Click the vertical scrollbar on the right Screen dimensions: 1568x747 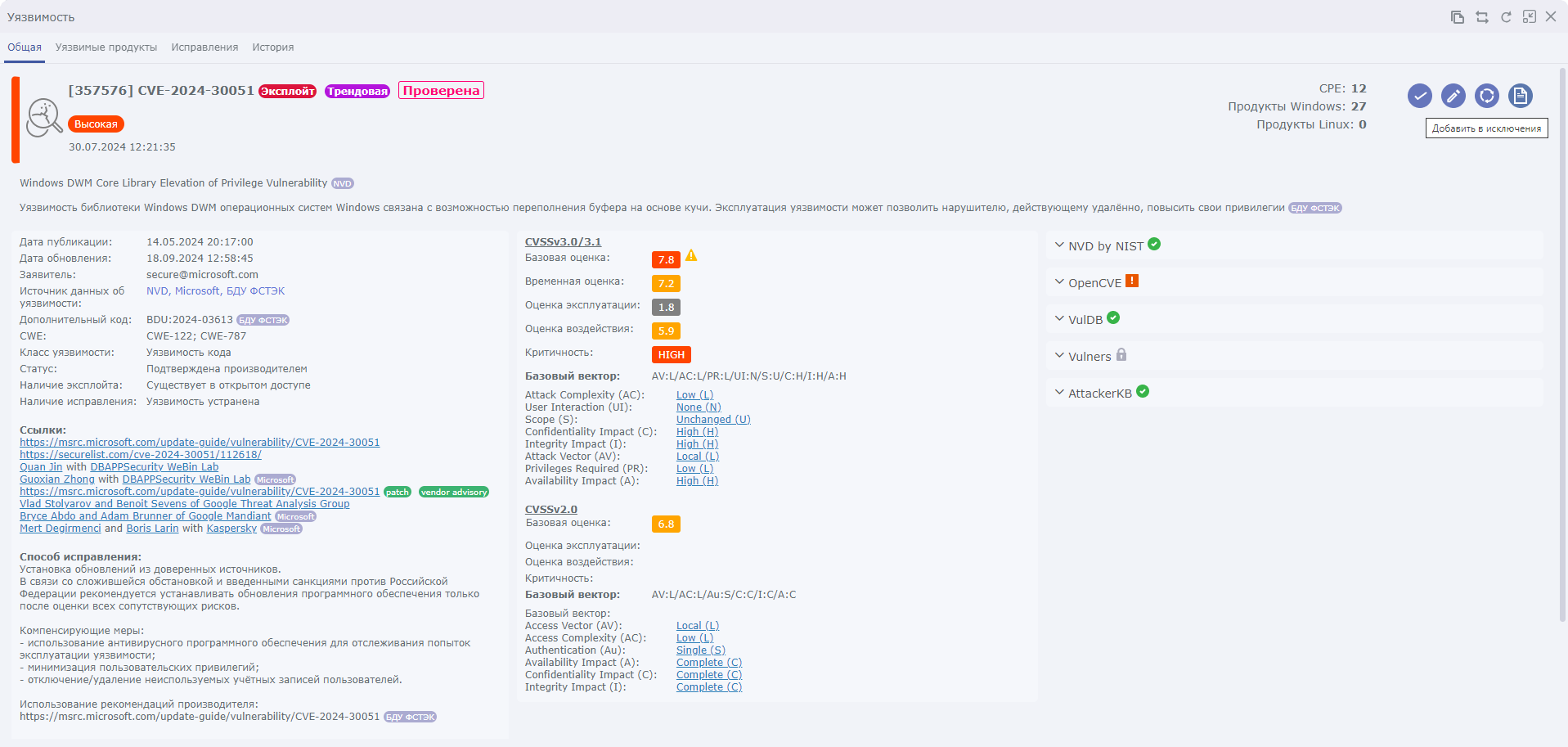[1562, 344]
